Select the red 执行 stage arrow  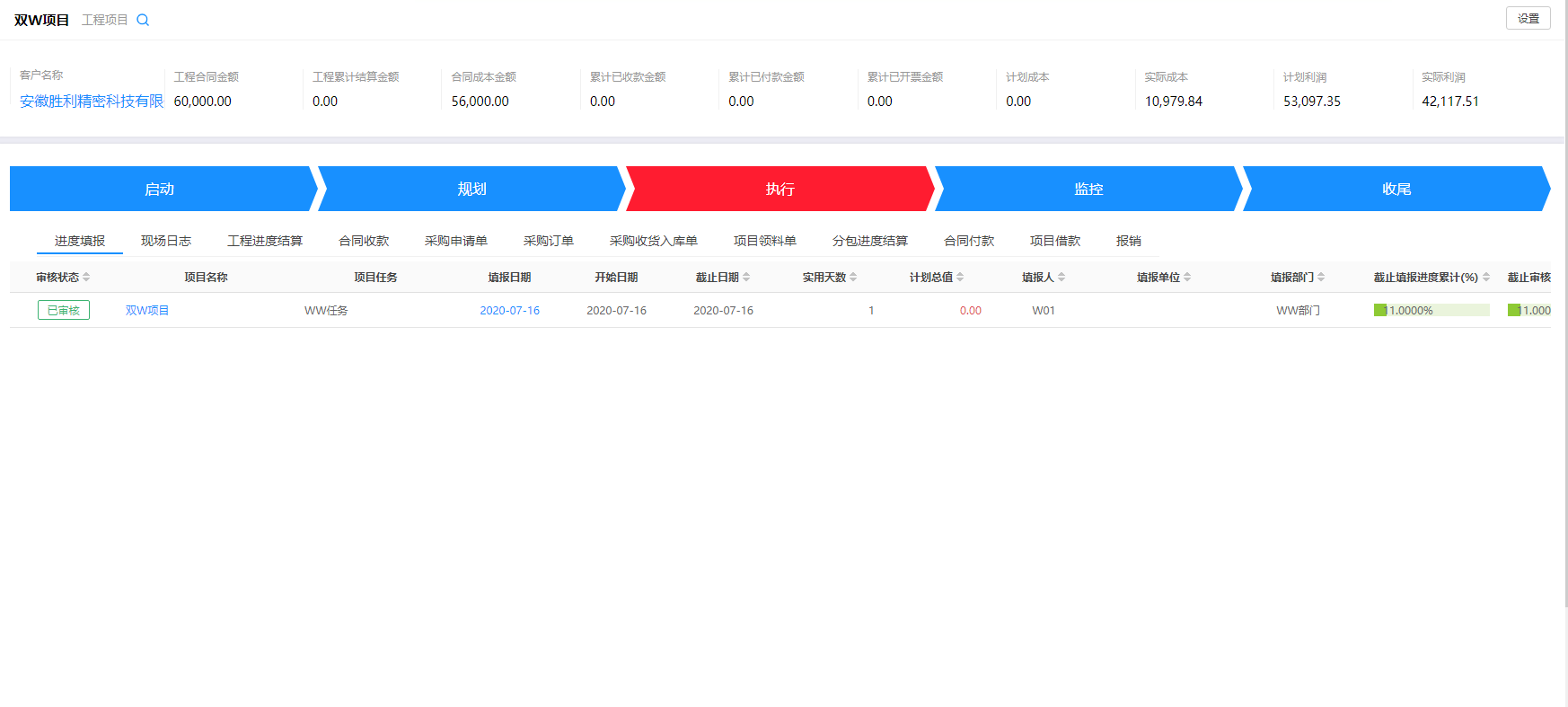tap(780, 189)
